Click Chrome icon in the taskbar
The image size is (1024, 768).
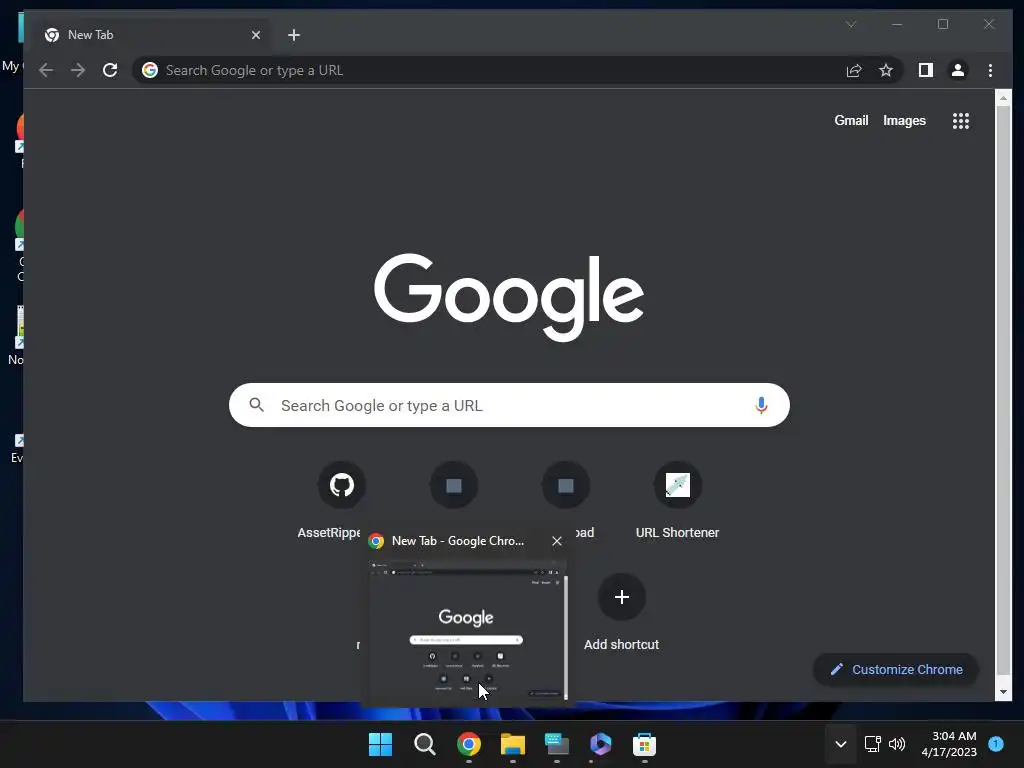click(468, 744)
